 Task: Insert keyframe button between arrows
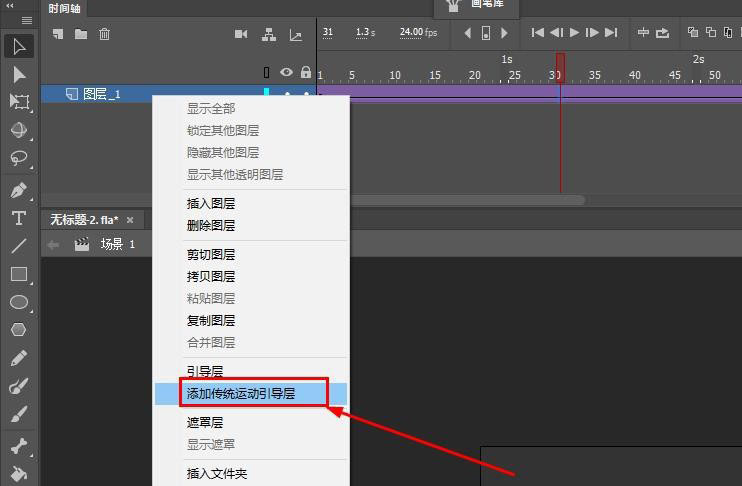coord(486,33)
